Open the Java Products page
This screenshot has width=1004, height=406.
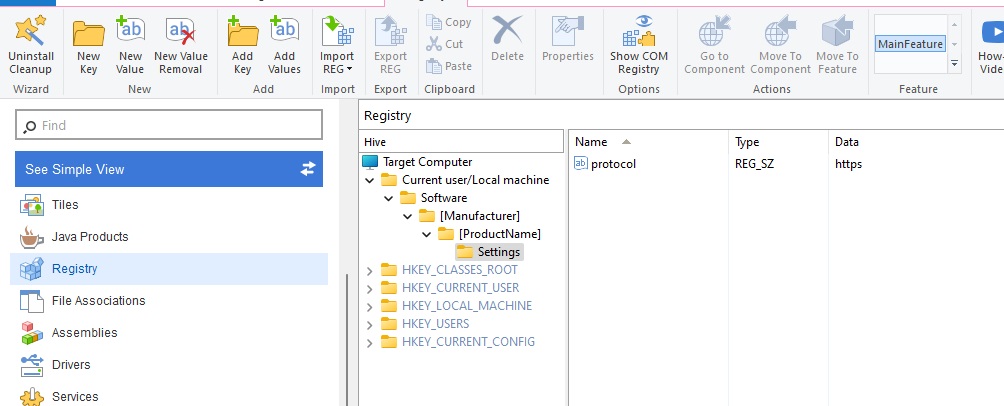click(x=90, y=237)
